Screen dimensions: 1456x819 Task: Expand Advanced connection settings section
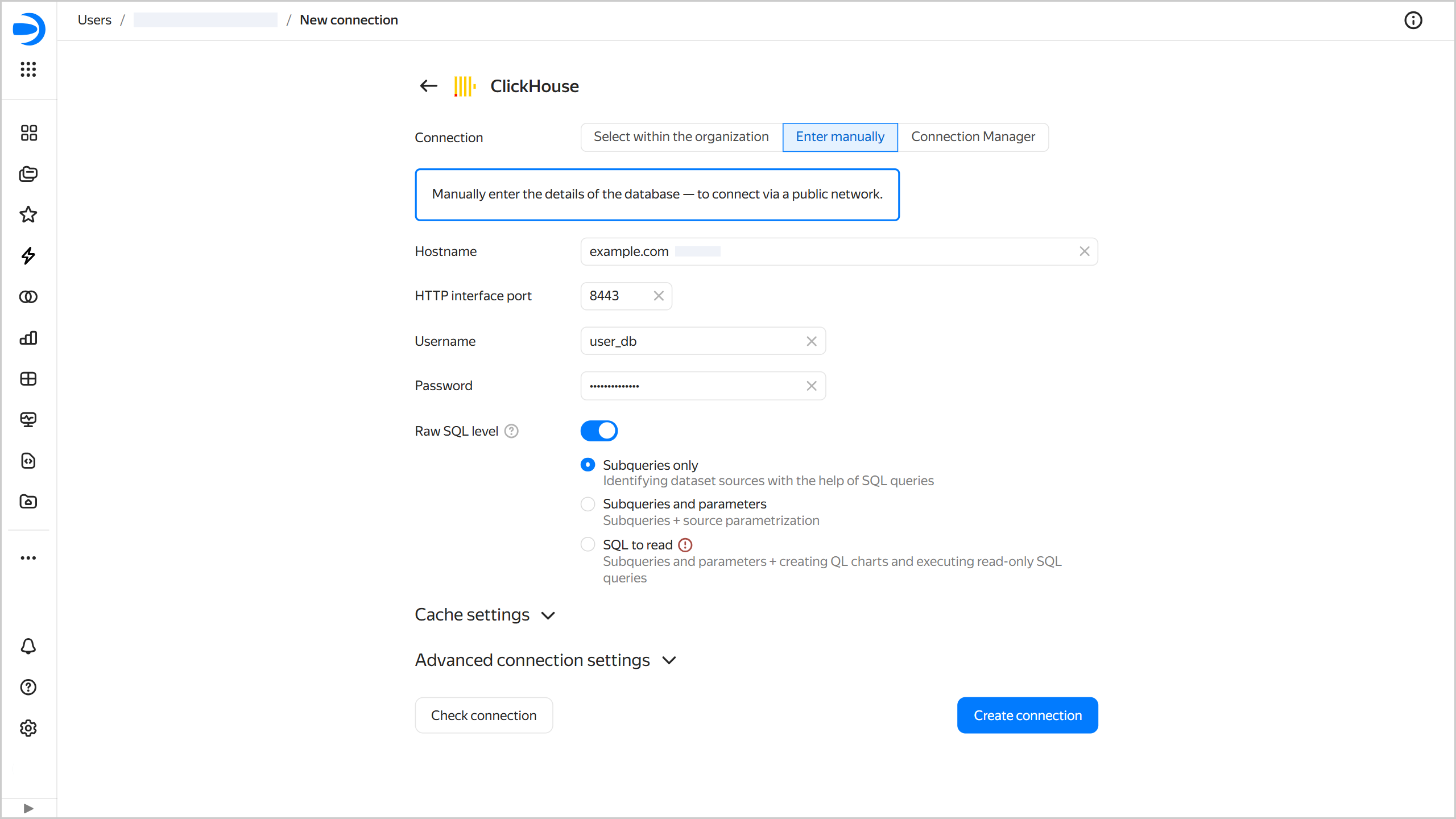[546, 660]
